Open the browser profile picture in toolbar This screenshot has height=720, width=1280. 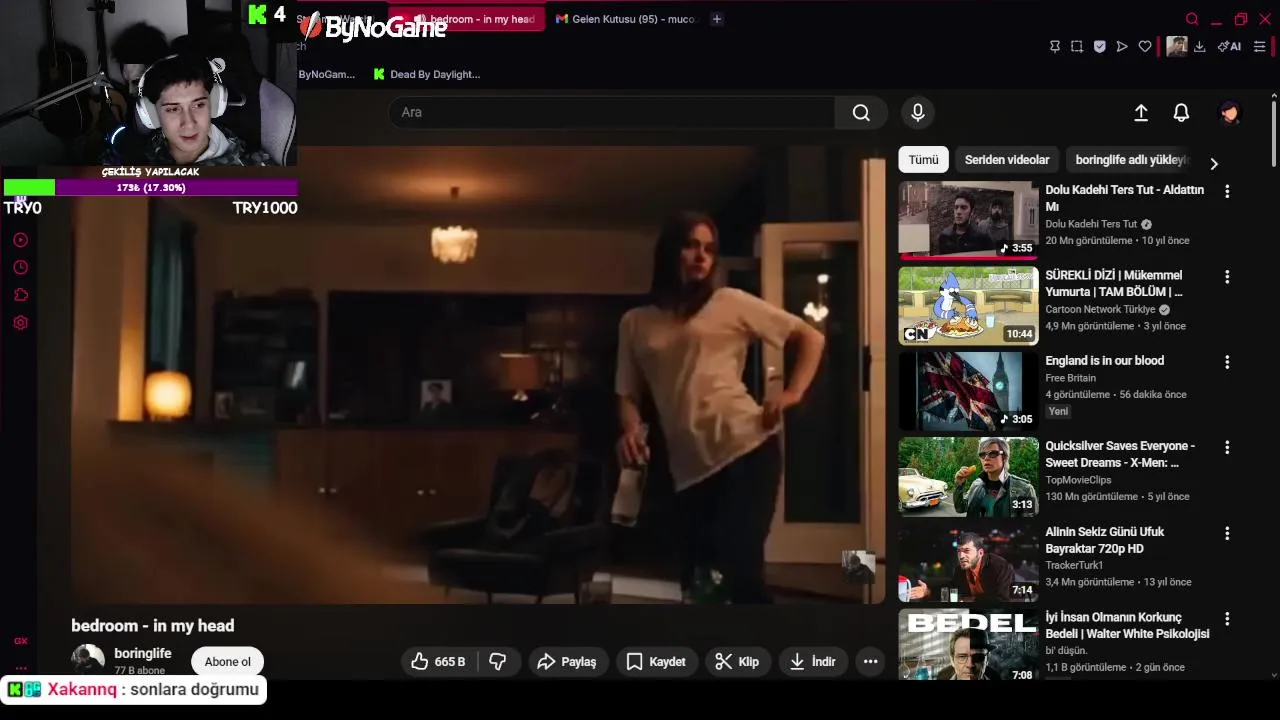[1177, 46]
